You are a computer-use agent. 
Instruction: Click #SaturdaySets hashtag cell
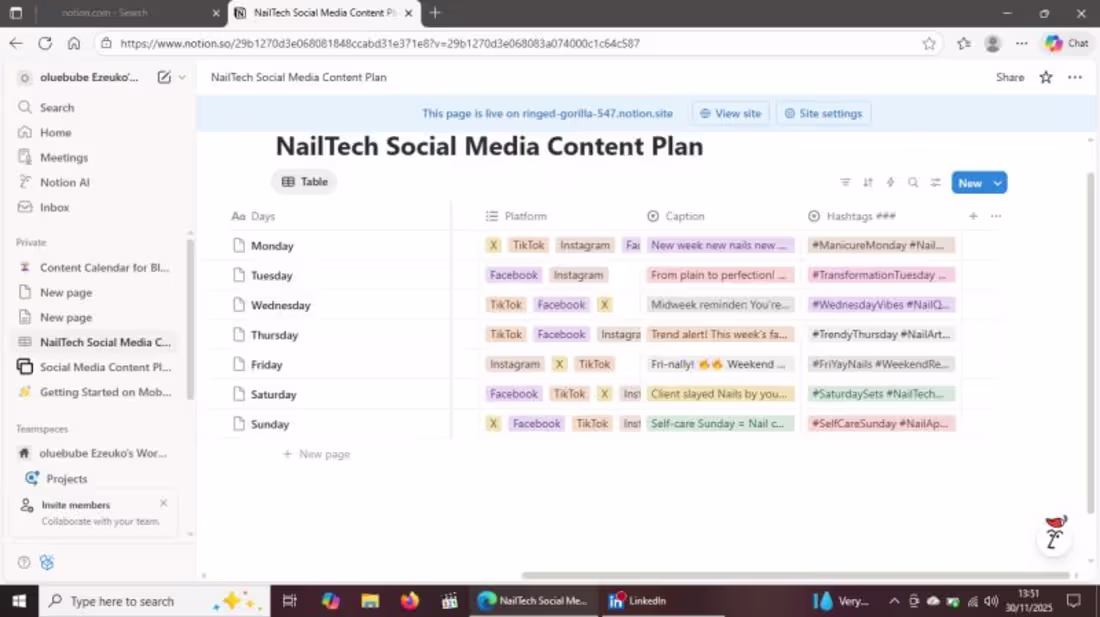tap(881, 394)
